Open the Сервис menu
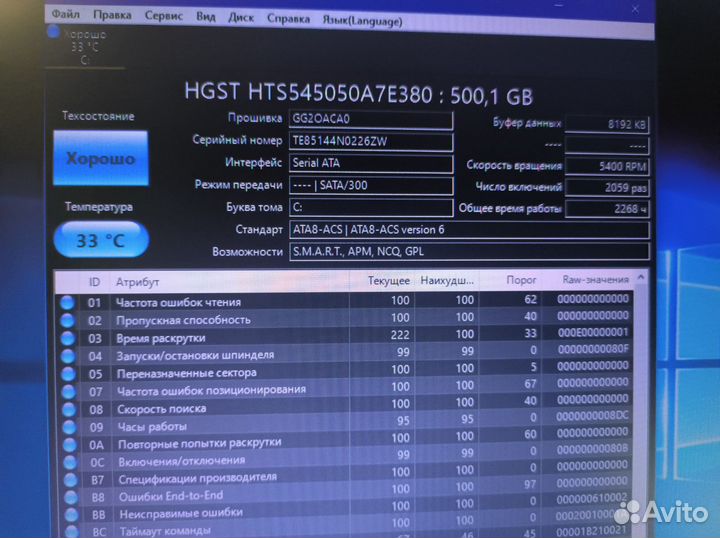This screenshot has height=538, width=720. pyautogui.click(x=163, y=17)
